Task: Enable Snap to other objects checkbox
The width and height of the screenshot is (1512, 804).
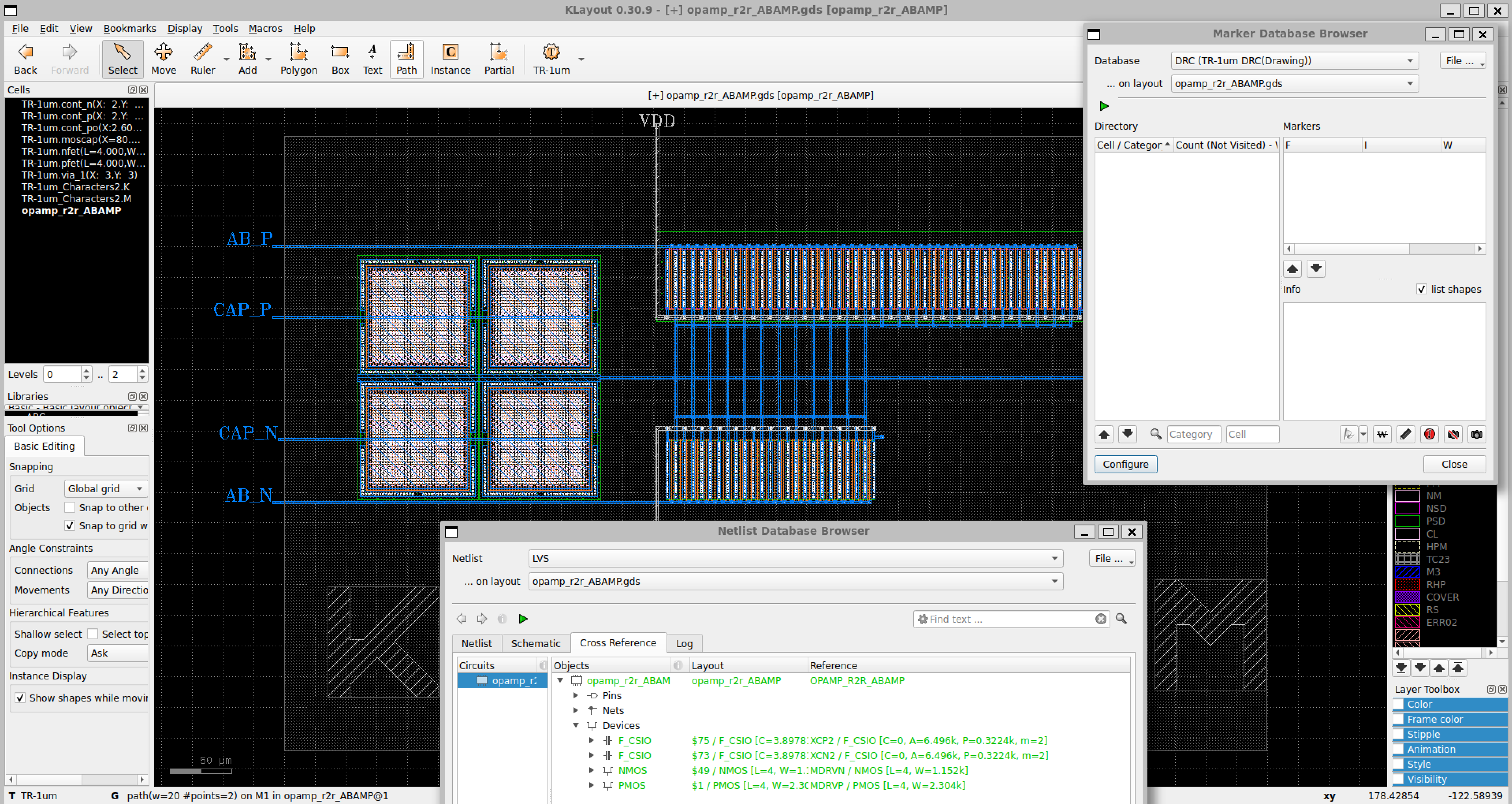Action: (70, 507)
